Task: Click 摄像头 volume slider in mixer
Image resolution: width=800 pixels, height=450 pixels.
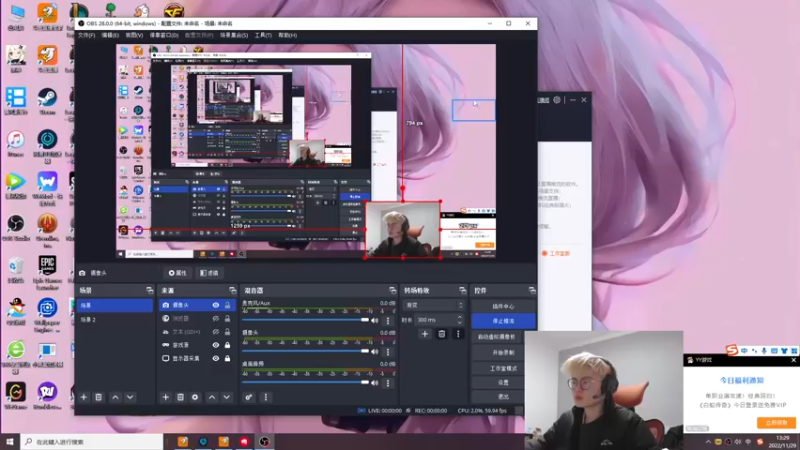Action: pyautogui.click(x=305, y=351)
